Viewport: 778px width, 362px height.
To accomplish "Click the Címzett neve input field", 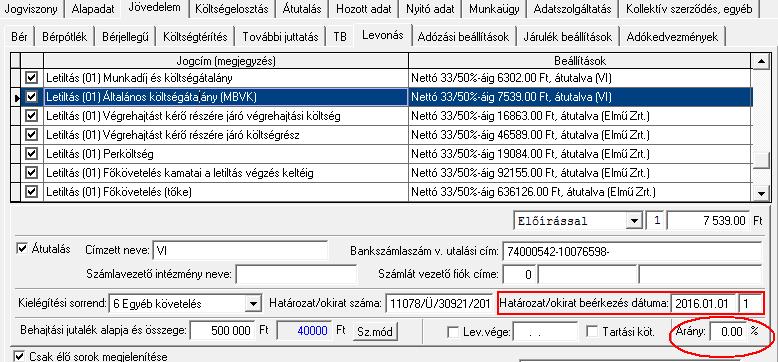I will pyautogui.click(x=240, y=250).
